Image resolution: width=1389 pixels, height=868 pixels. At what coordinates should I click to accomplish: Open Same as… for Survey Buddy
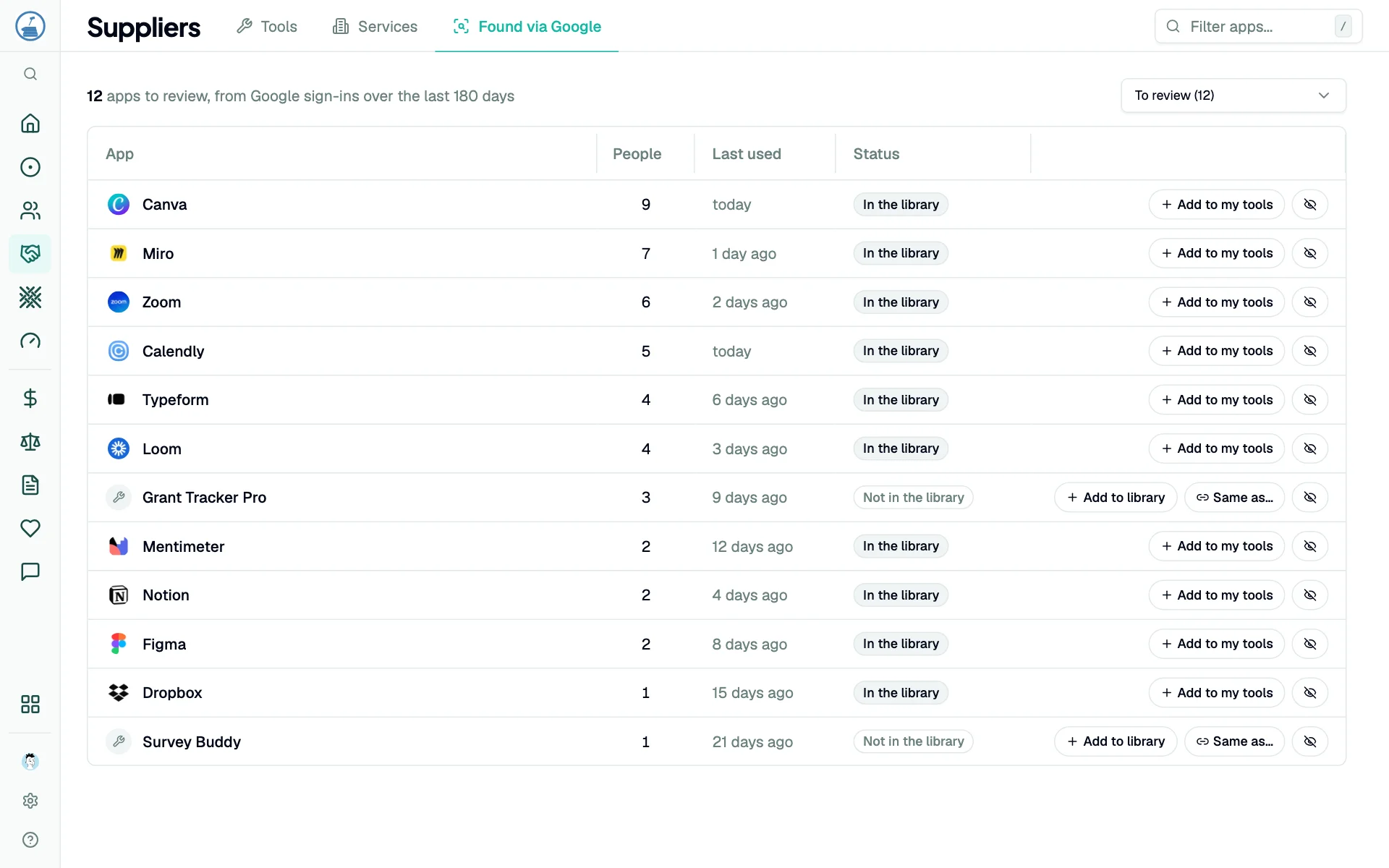[1234, 741]
